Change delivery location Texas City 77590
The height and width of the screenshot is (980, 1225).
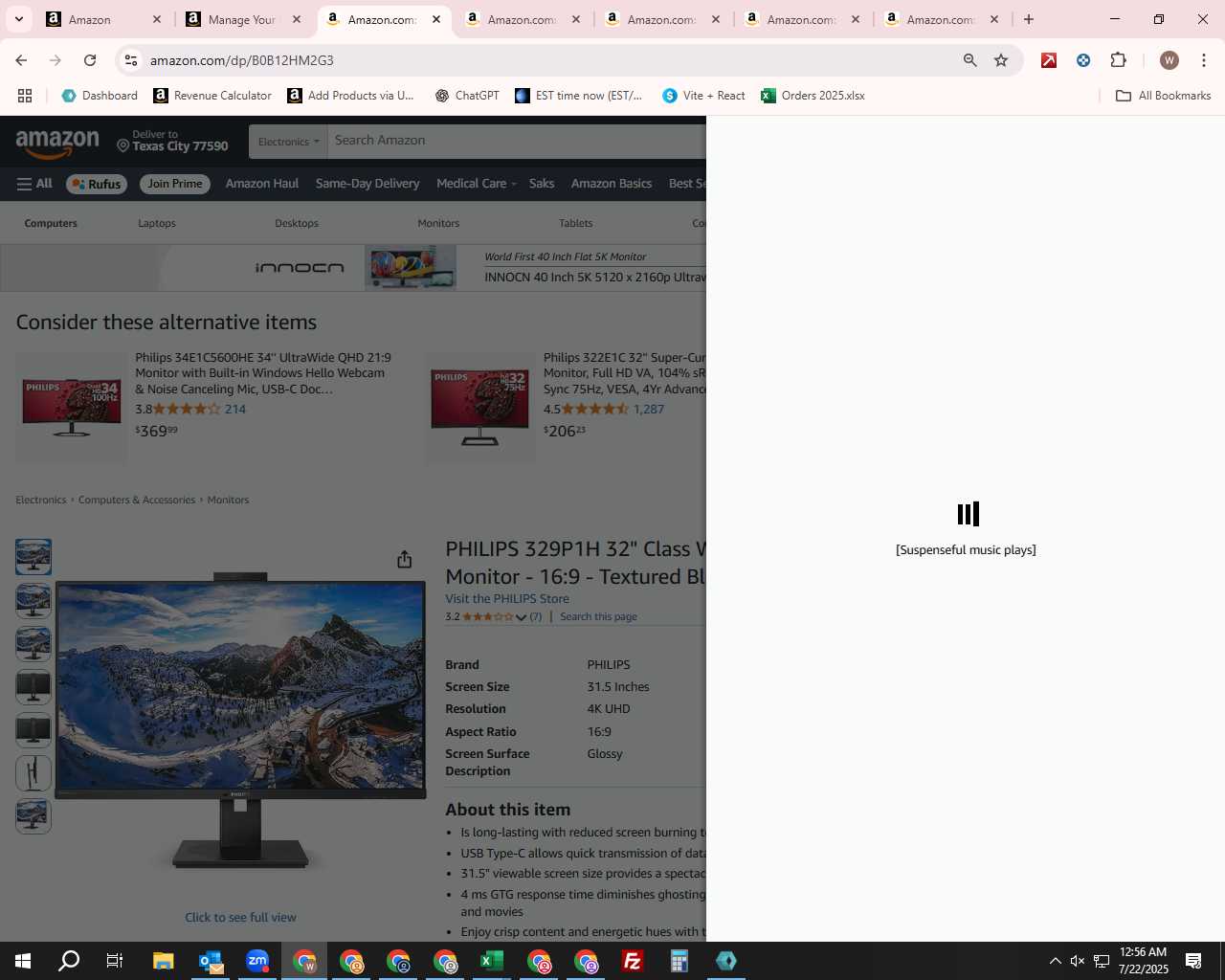(x=172, y=141)
